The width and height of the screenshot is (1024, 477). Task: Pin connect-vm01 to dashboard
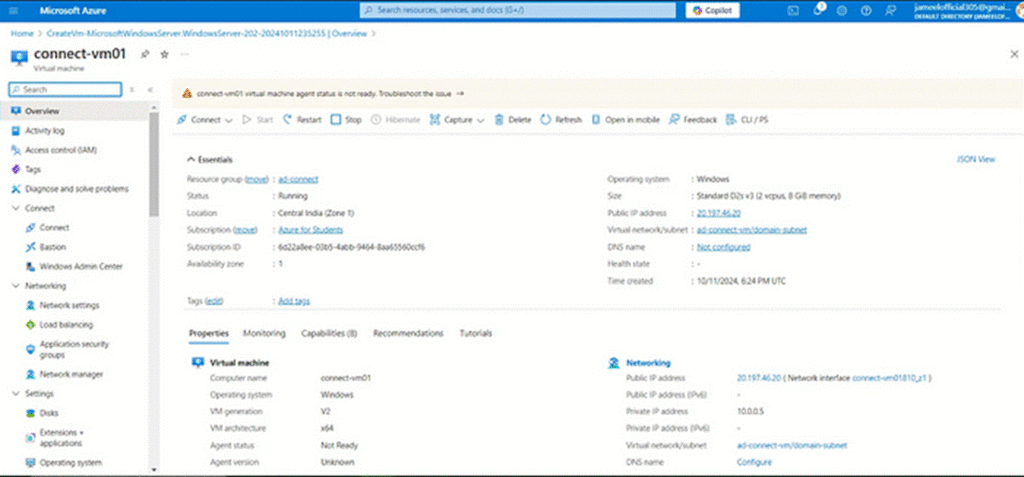pyautogui.click(x=145, y=54)
